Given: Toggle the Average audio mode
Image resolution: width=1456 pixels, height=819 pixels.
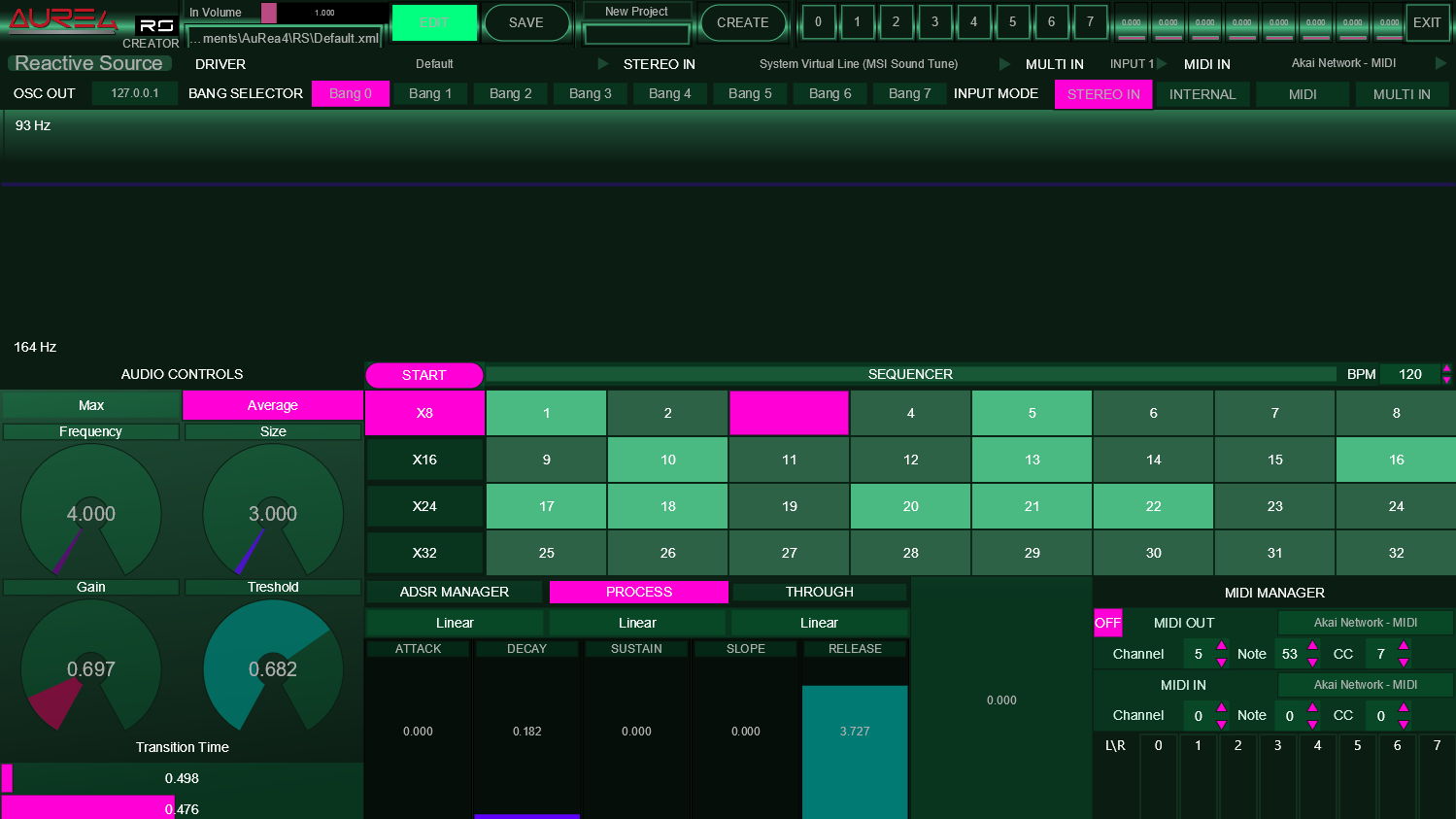Looking at the screenshot, I should [x=272, y=405].
